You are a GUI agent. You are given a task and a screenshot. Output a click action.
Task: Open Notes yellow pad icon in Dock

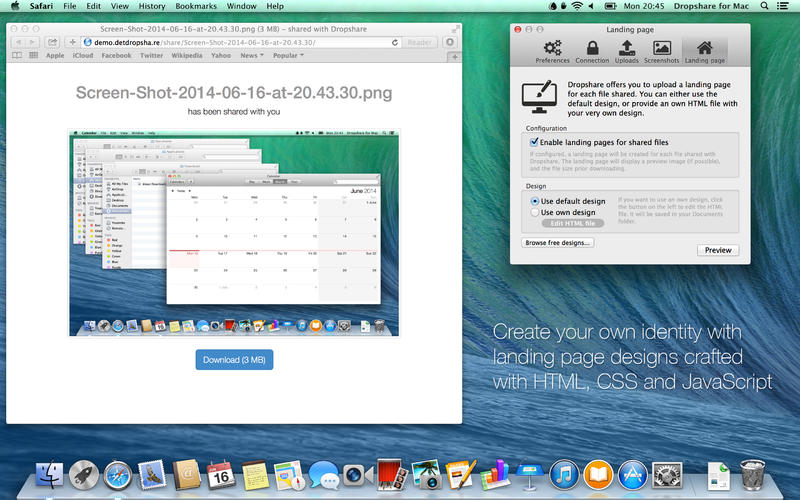point(255,475)
